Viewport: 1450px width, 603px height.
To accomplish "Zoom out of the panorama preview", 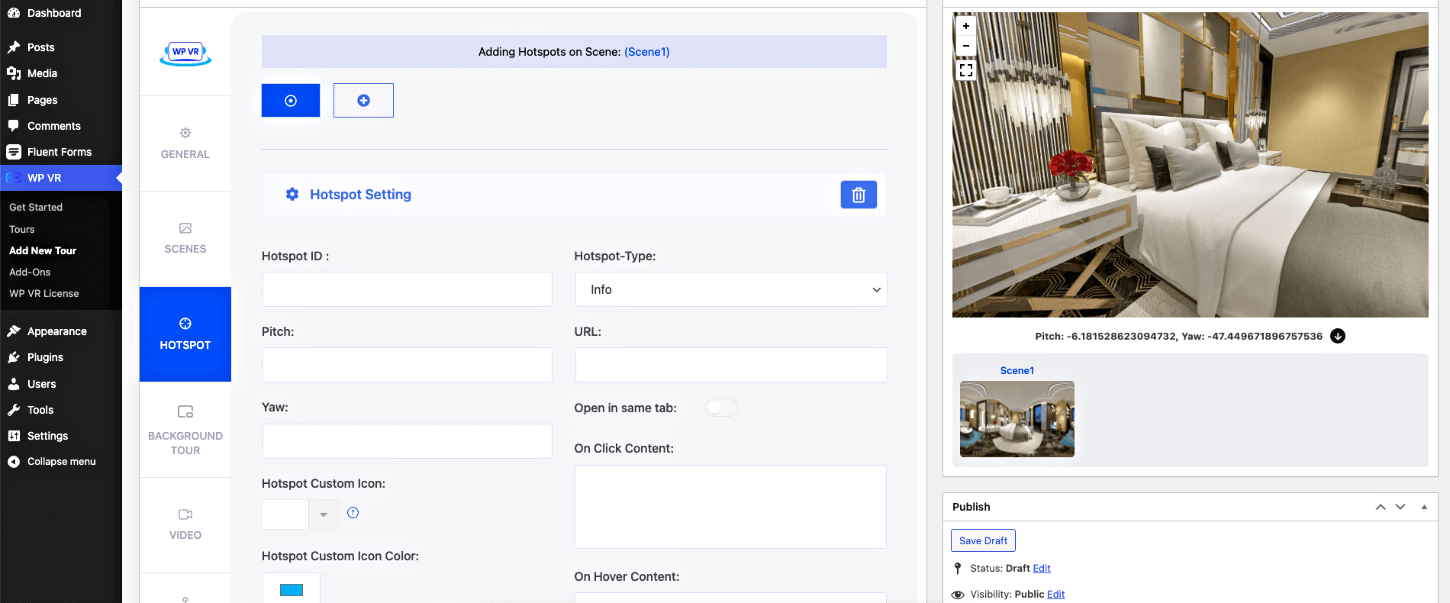I will coord(966,46).
